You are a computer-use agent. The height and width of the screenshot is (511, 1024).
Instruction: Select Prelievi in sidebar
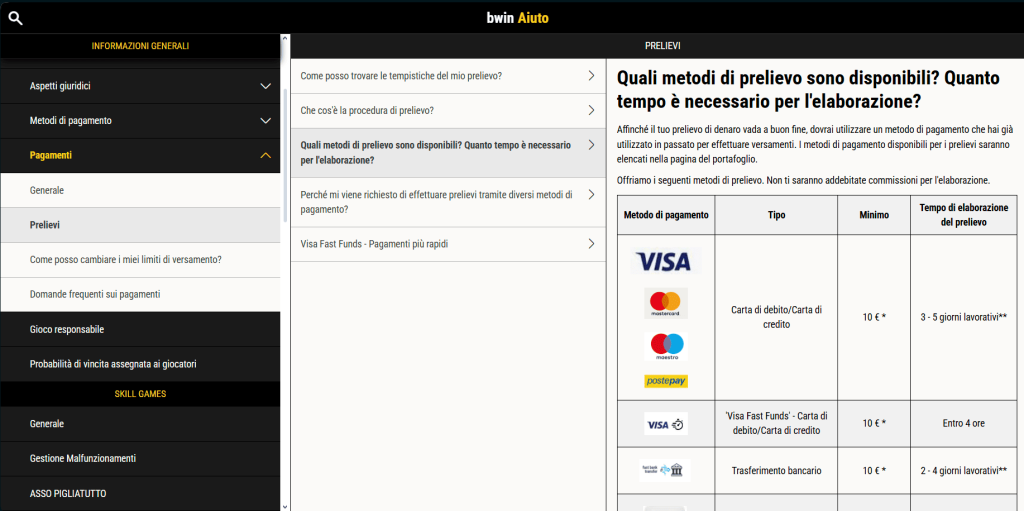coord(140,225)
